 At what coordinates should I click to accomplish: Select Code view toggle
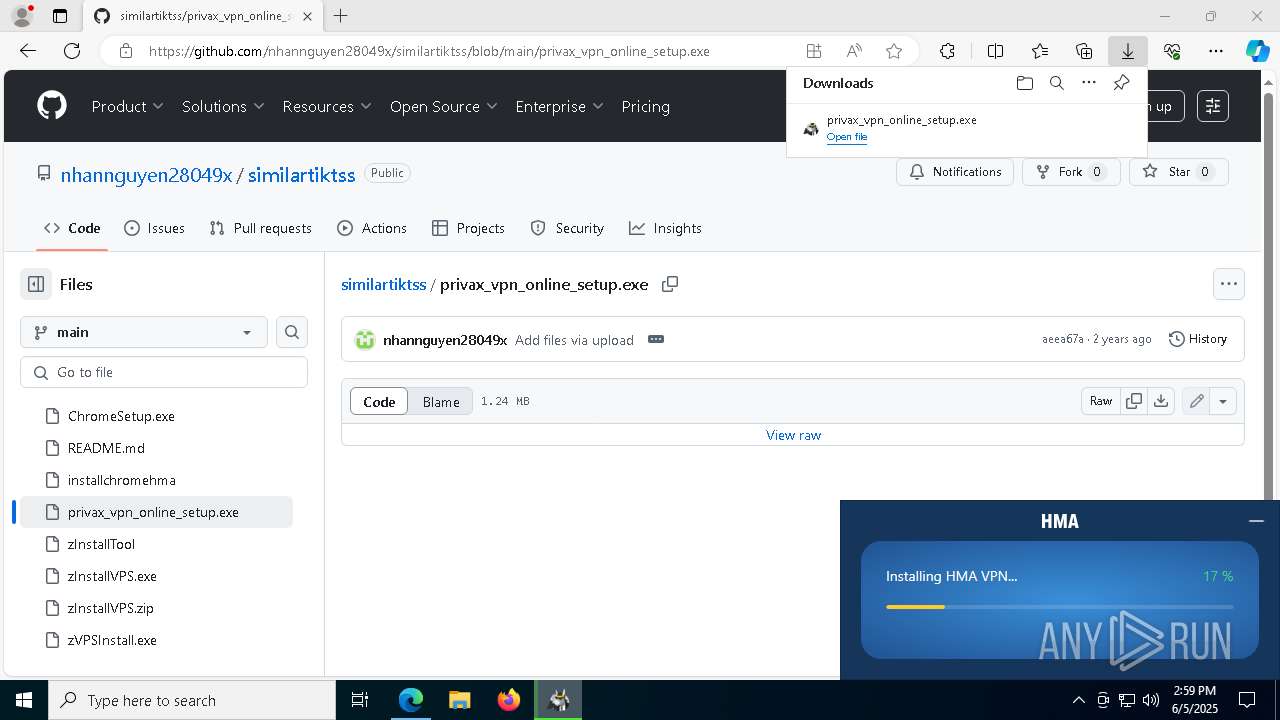coord(379,401)
